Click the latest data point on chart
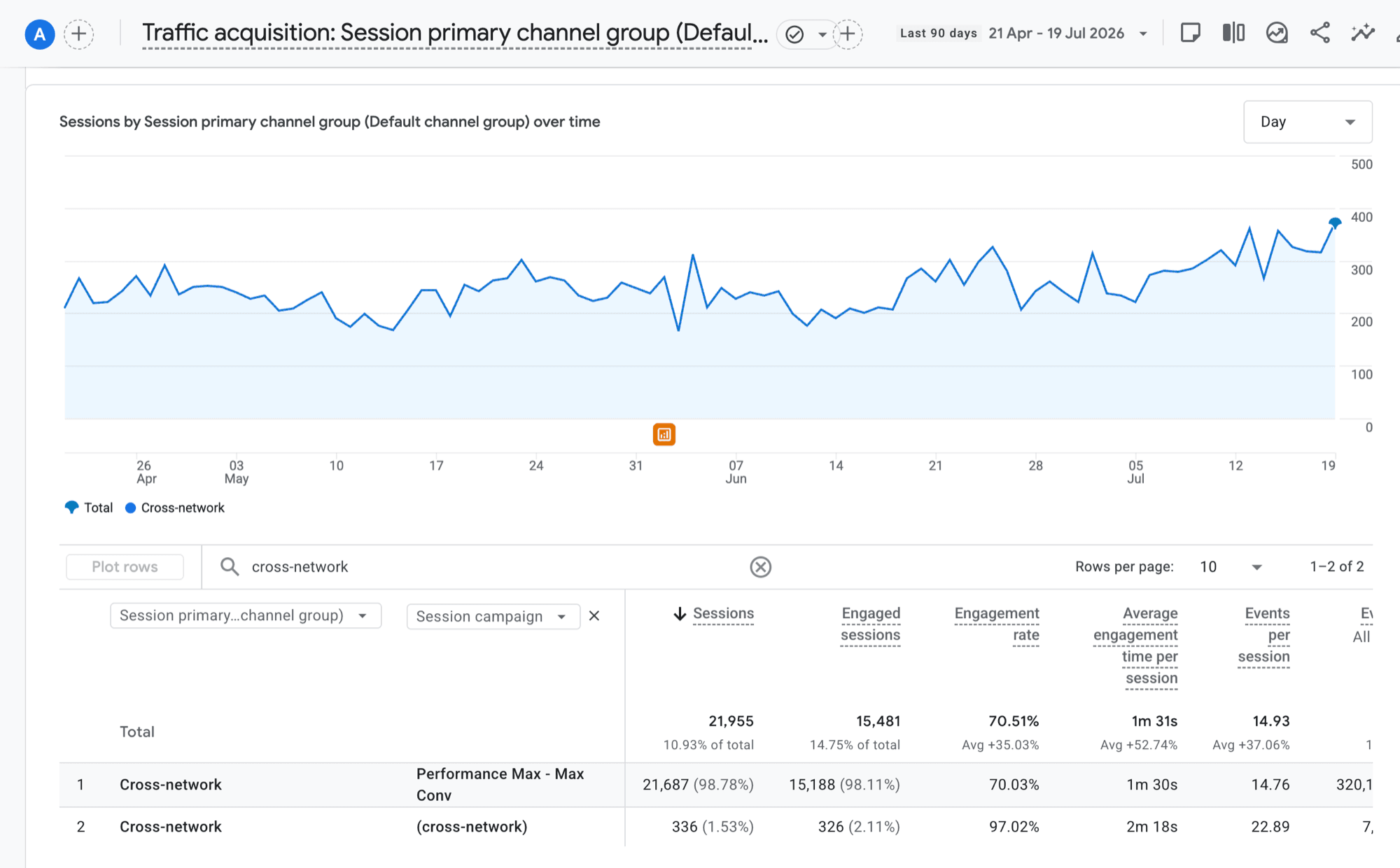 click(x=1335, y=223)
